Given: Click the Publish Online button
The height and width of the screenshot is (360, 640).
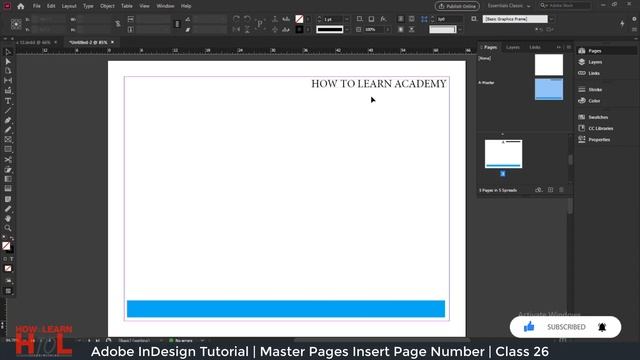Looking at the screenshot, I should click(x=457, y=6).
